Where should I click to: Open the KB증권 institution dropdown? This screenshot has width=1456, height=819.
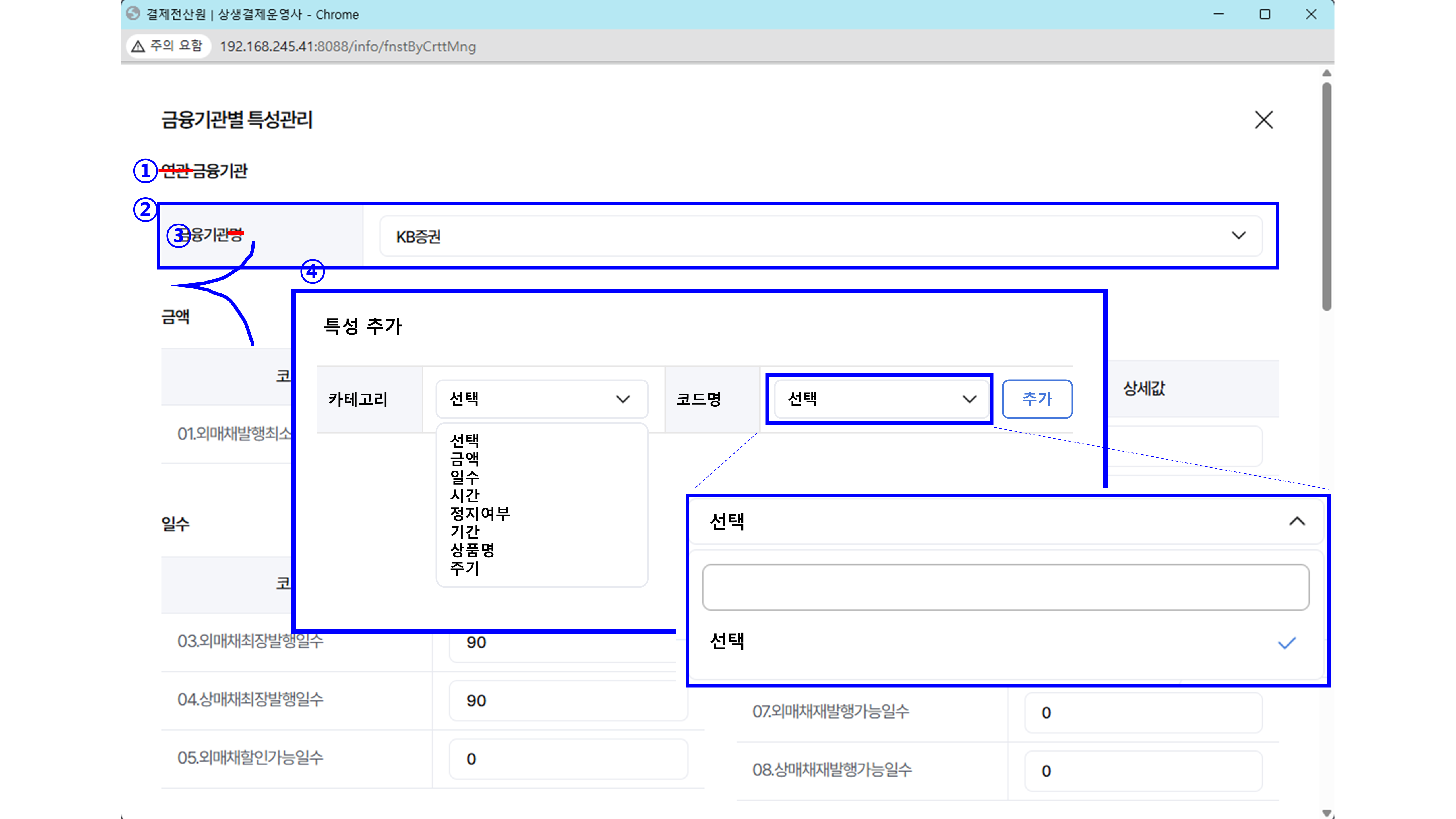pos(821,236)
